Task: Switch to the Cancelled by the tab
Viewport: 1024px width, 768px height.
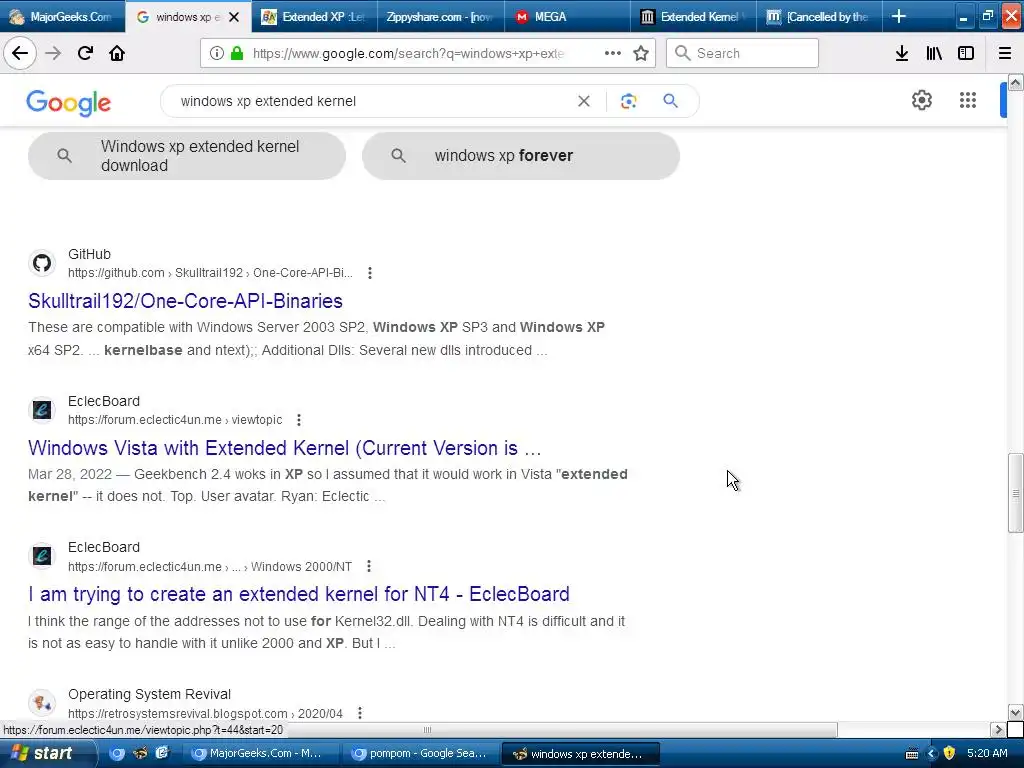Action: (x=820, y=16)
